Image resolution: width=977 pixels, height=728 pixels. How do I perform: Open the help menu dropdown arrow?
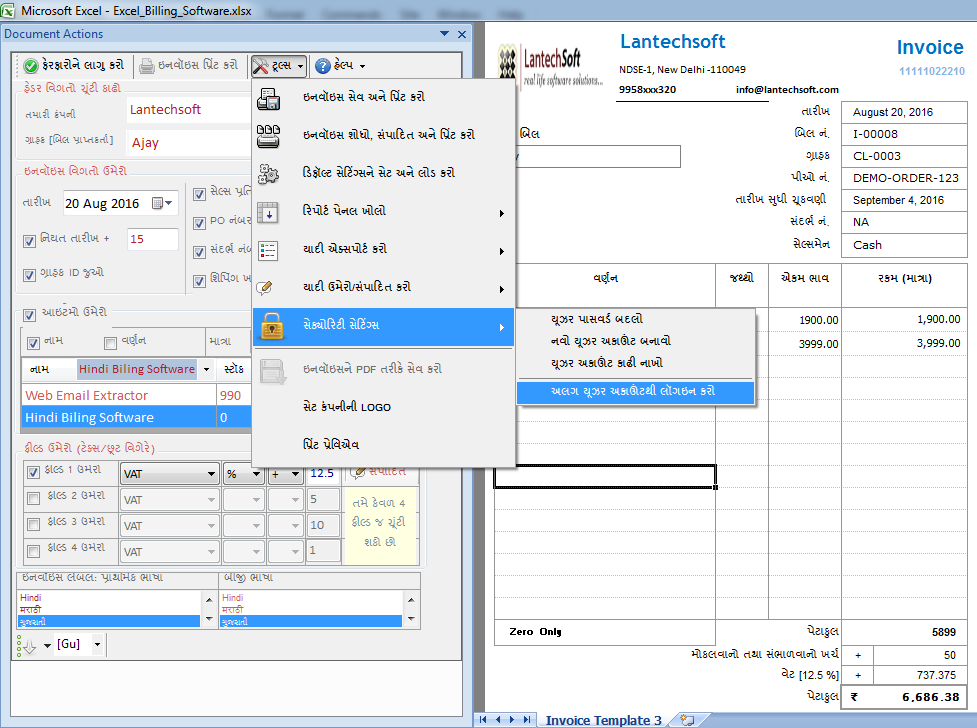click(x=363, y=66)
